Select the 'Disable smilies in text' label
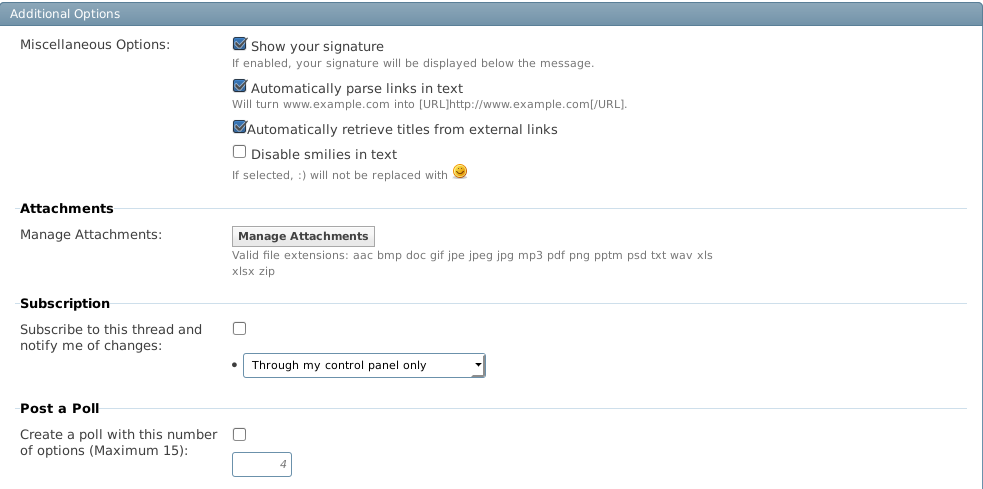The image size is (983, 489). 324,154
